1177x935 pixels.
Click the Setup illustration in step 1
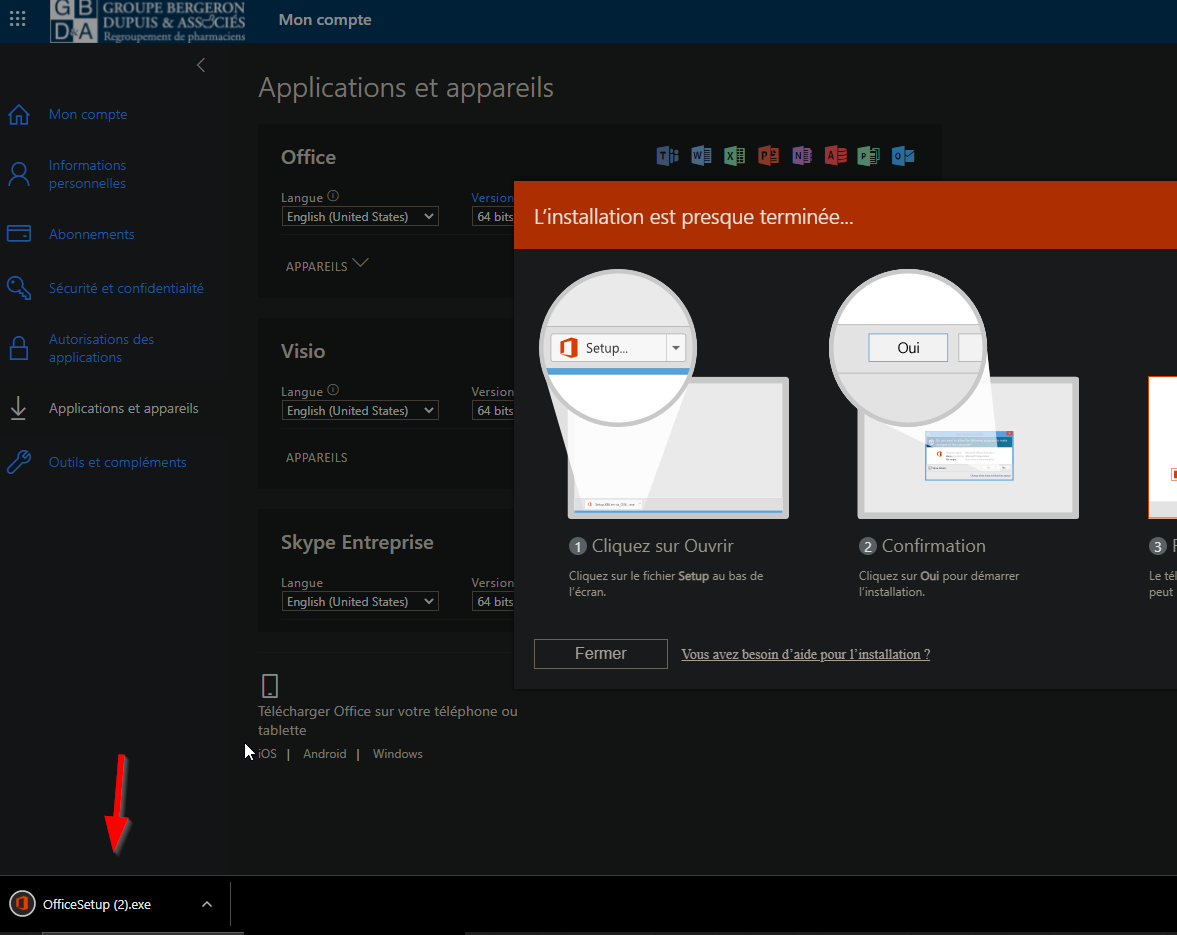664,394
